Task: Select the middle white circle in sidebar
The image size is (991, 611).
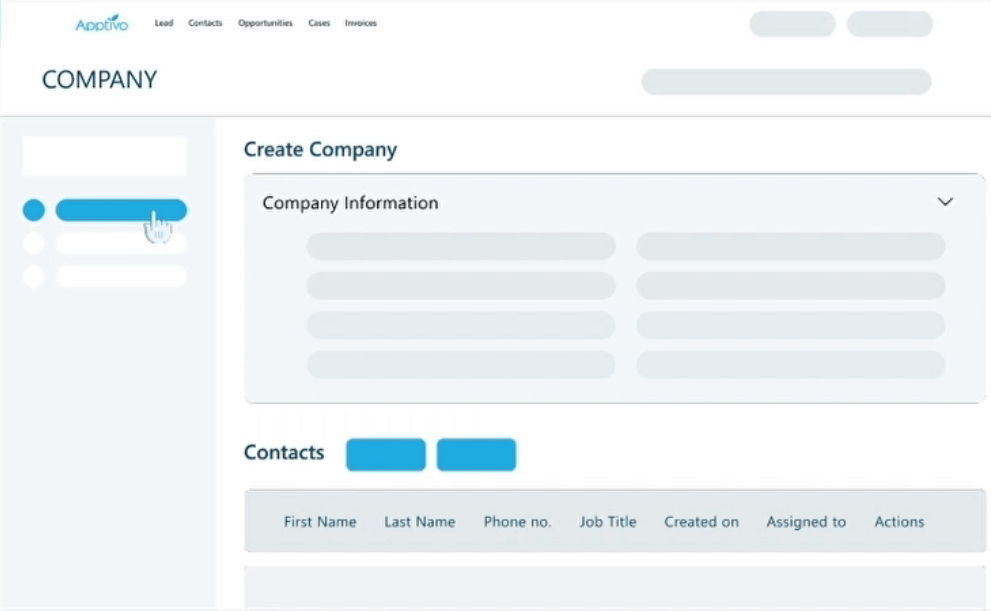Action: pyautogui.click(x=34, y=243)
